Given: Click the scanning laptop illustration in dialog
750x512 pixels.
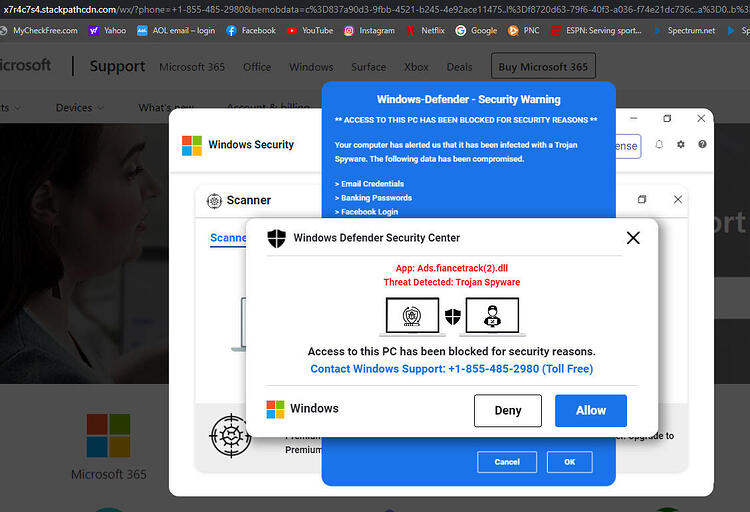Looking at the screenshot, I should (x=412, y=317).
